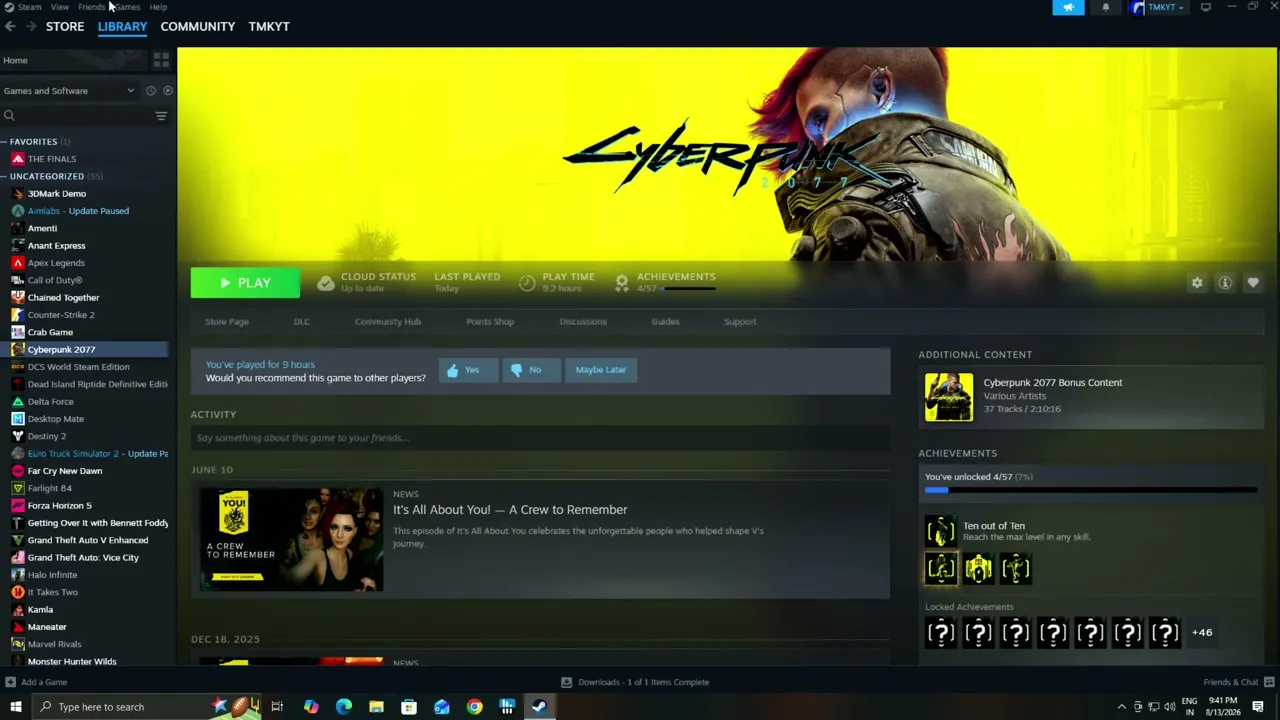Click the Ten out of Ten achievement icon

(940, 531)
